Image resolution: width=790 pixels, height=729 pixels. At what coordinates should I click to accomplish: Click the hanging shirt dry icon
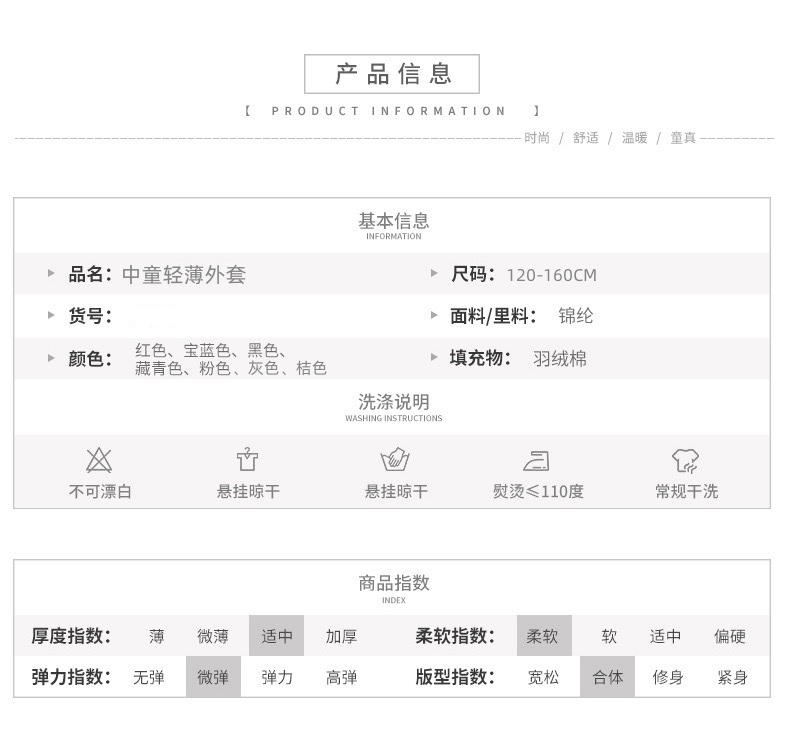(x=247, y=459)
